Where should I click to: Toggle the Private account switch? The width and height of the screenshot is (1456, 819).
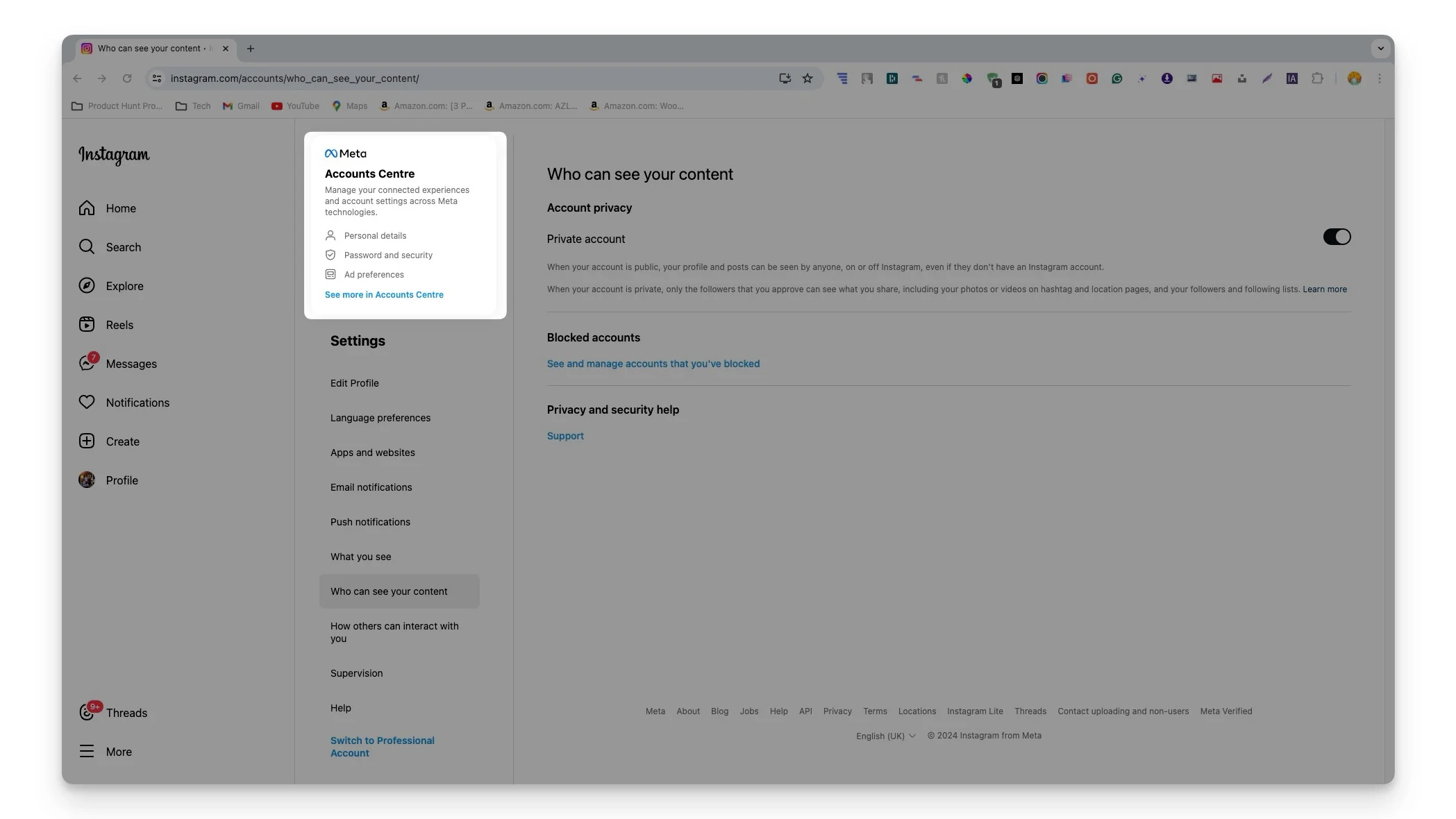click(x=1337, y=239)
